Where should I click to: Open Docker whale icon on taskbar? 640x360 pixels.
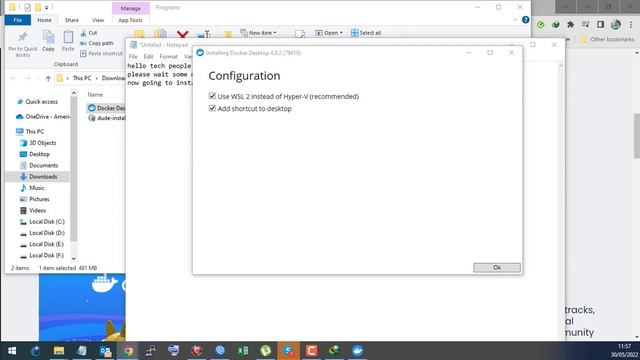[358, 351]
